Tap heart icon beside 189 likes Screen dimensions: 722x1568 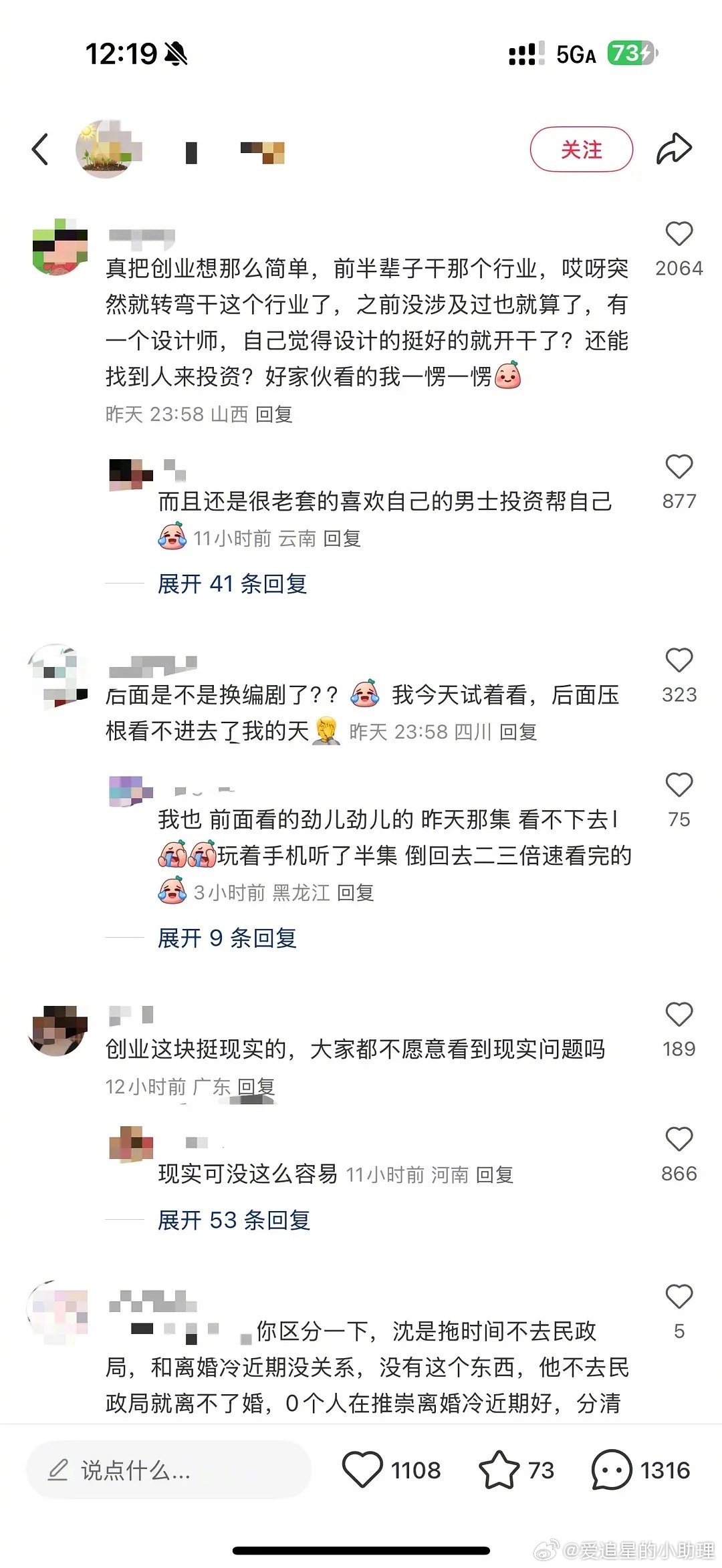[679, 1015]
